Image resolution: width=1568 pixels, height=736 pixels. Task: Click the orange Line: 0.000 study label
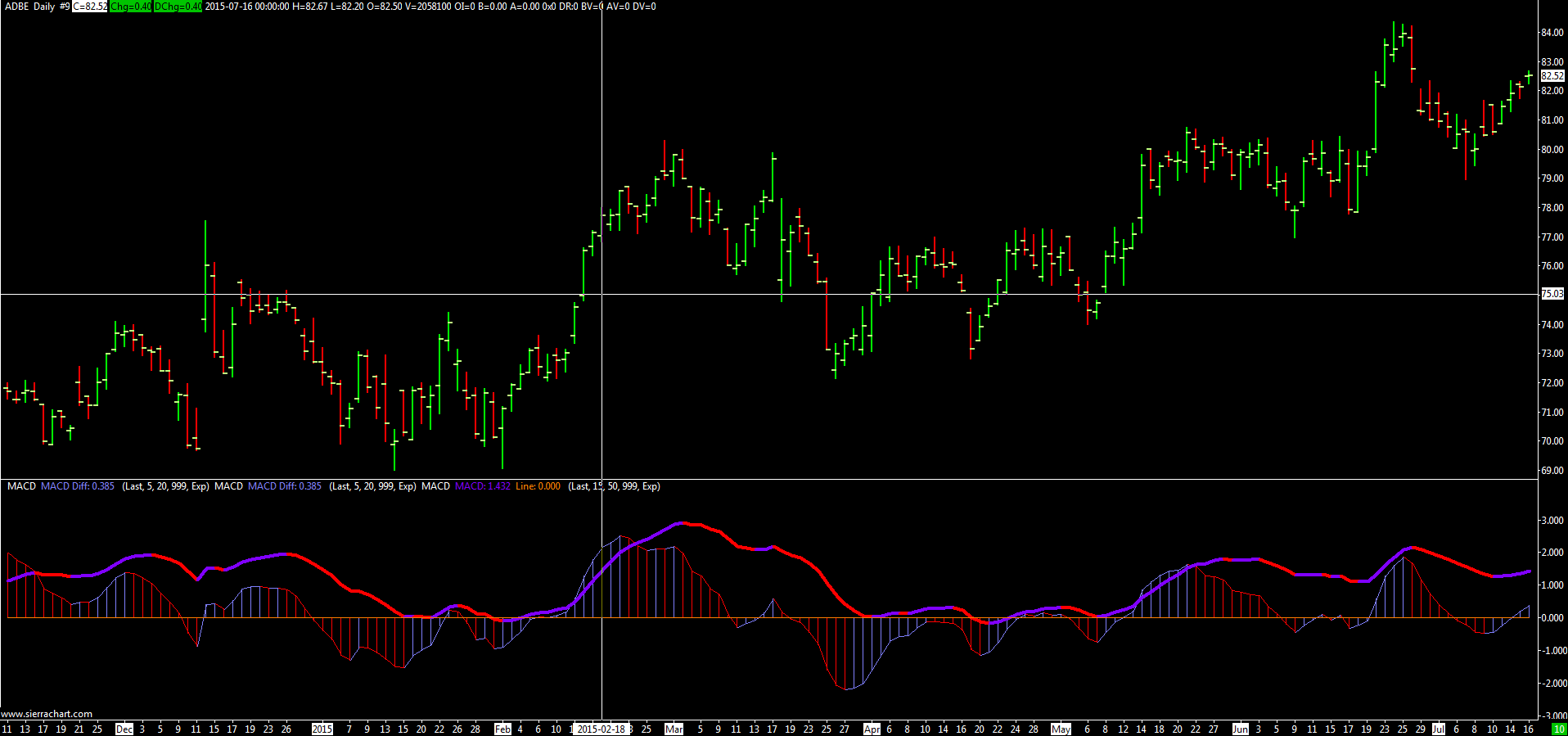(x=538, y=486)
